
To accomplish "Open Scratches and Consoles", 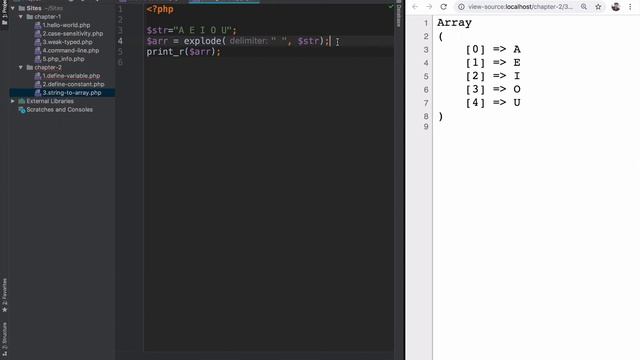I will tap(59, 109).
